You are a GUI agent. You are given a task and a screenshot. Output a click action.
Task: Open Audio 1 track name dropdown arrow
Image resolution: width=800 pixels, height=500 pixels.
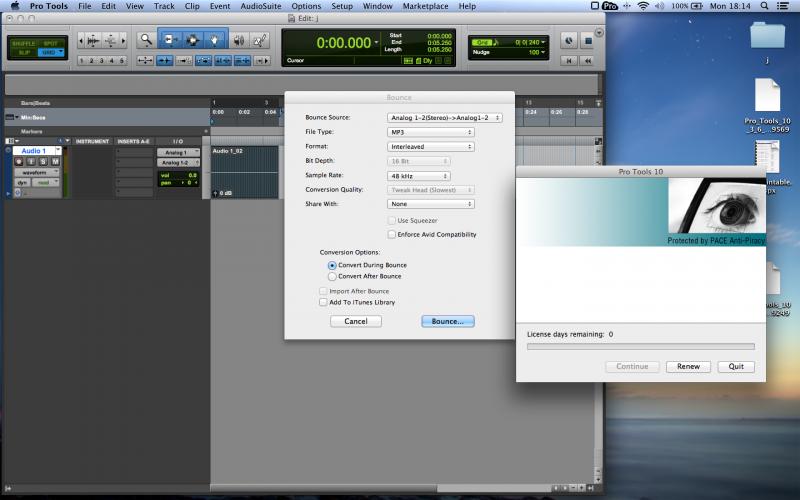pos(58,151)
